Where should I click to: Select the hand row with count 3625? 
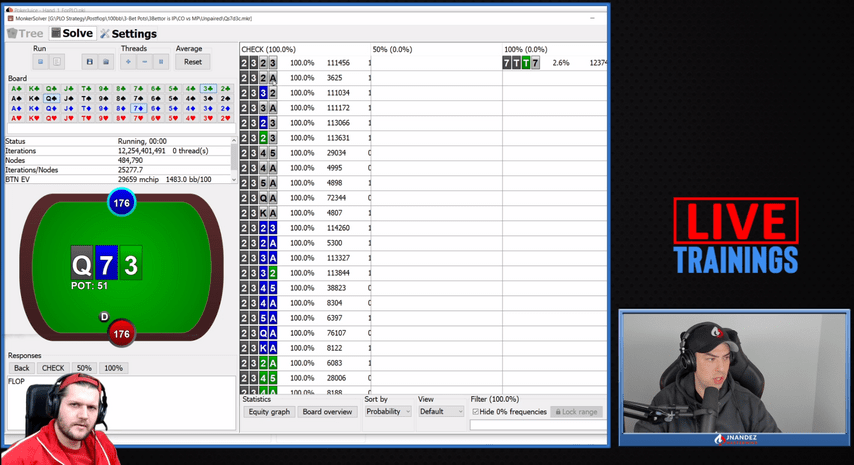point(305,78)
